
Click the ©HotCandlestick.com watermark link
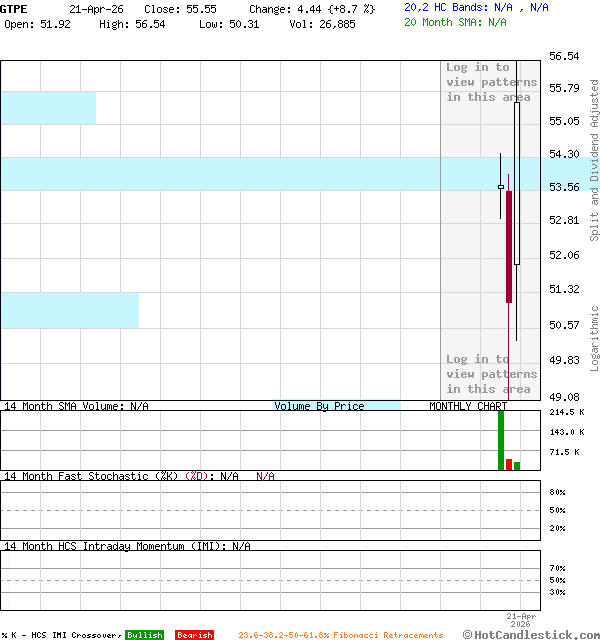click(531, 634)
